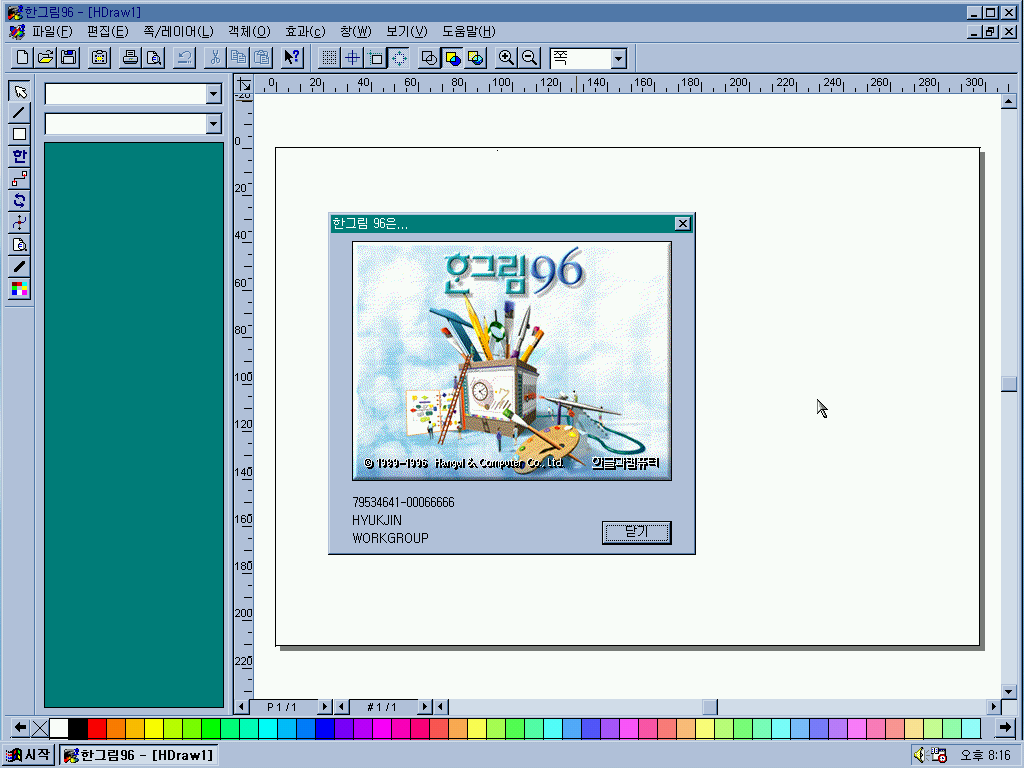
Task: Select the rectangle shape tool
Action: coord(20,135)
